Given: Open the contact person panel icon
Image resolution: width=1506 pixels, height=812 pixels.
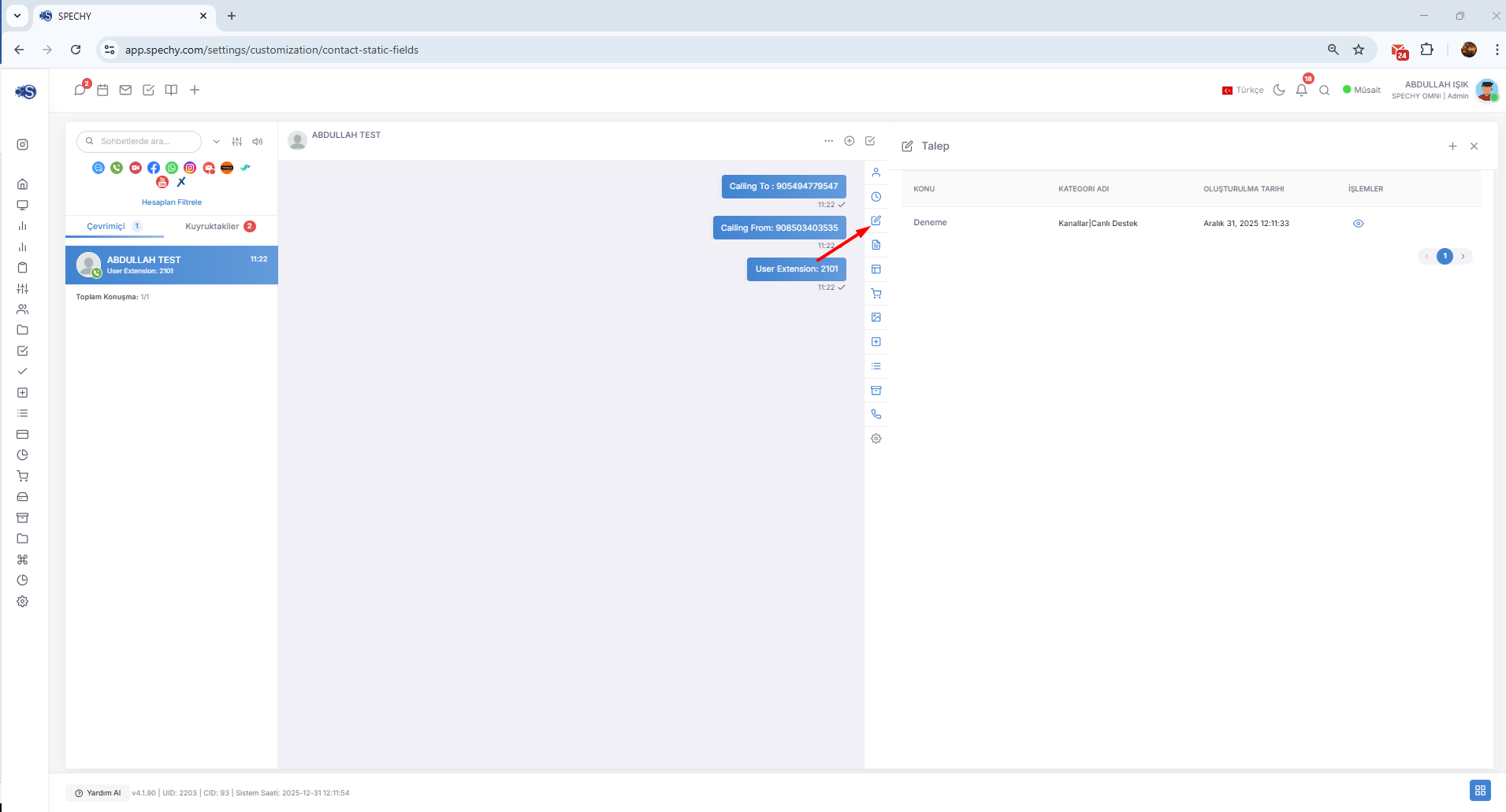Looking at the screenshot, I should point(876,172).
